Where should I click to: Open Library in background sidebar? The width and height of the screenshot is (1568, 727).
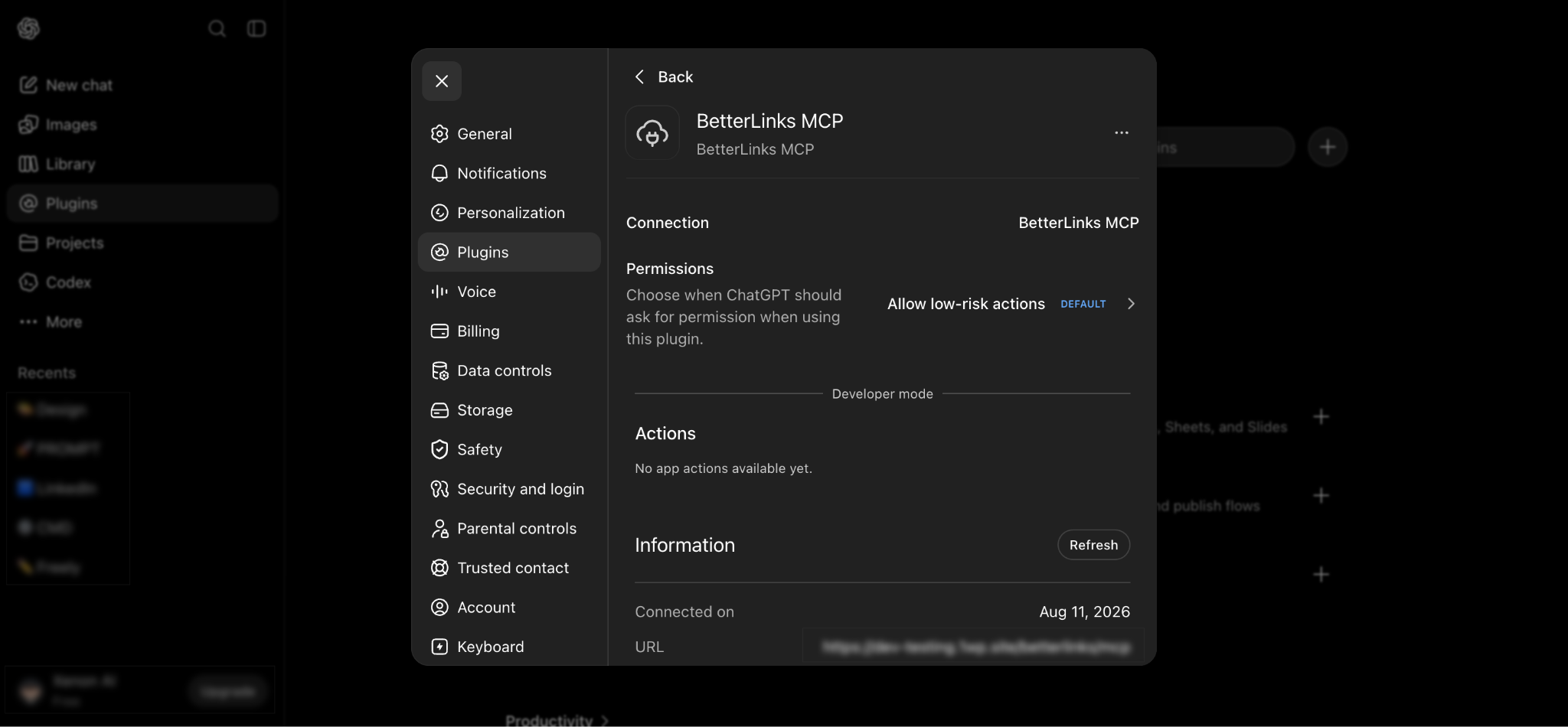click(142, 164)
